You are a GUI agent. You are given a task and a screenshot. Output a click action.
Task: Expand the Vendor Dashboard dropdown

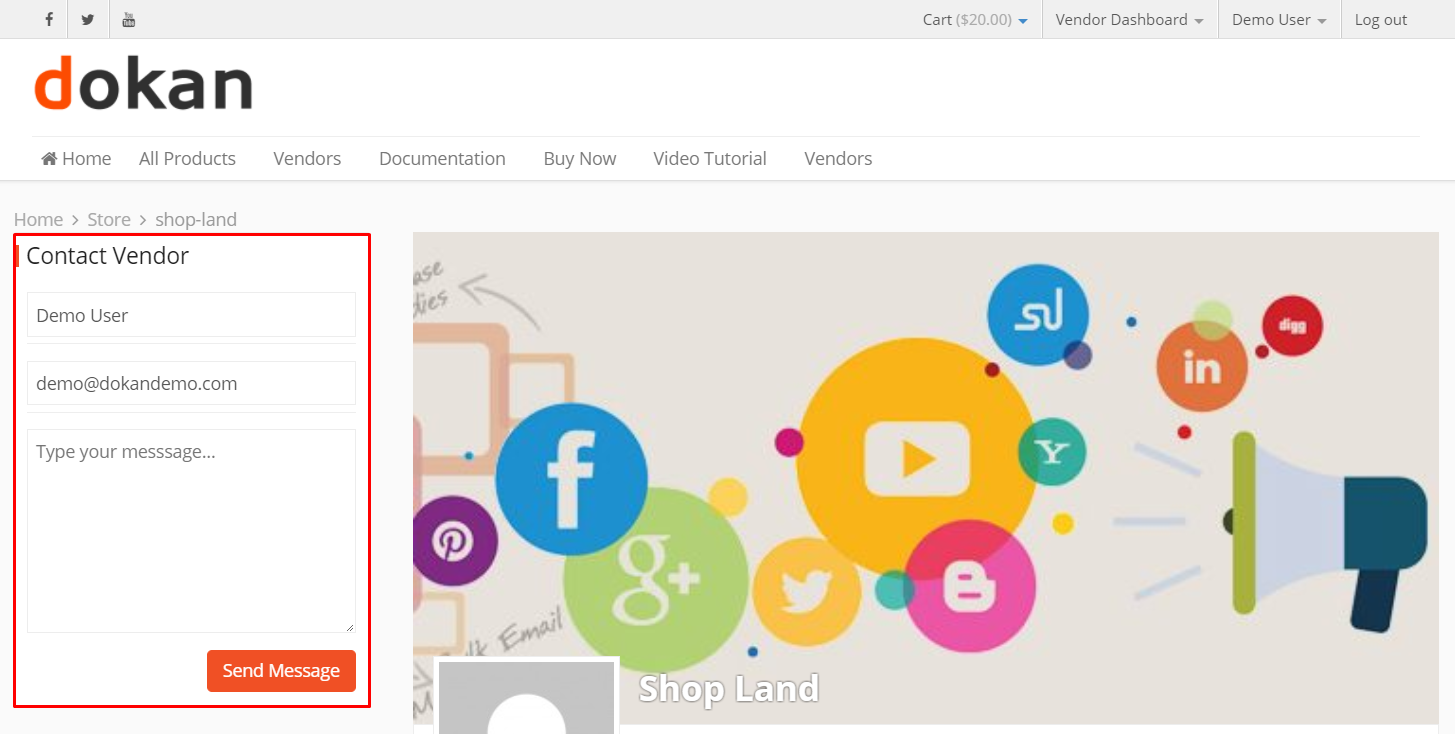click(1130, 19)
